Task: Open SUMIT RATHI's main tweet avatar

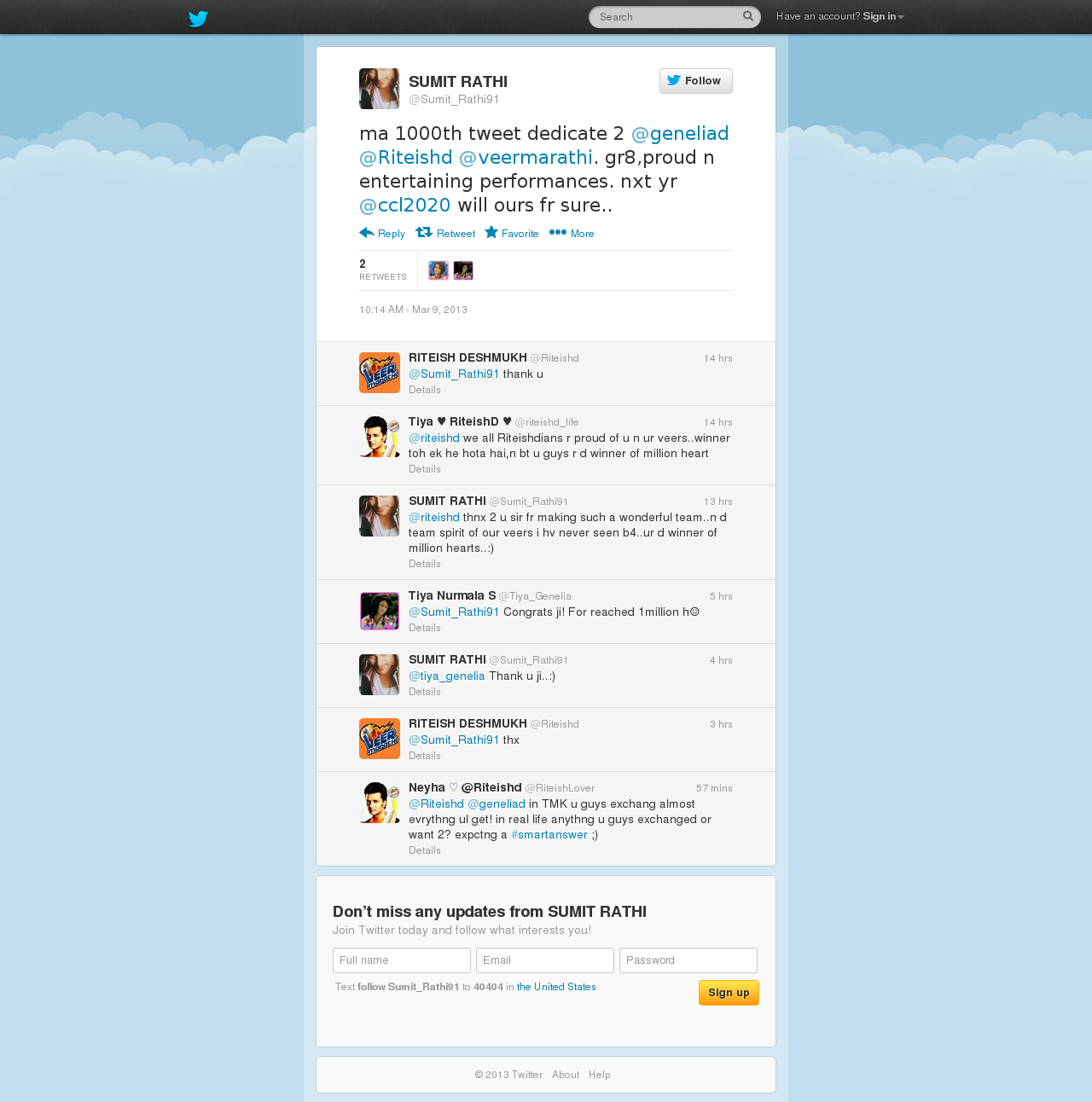Action: (x=380, y=89)
